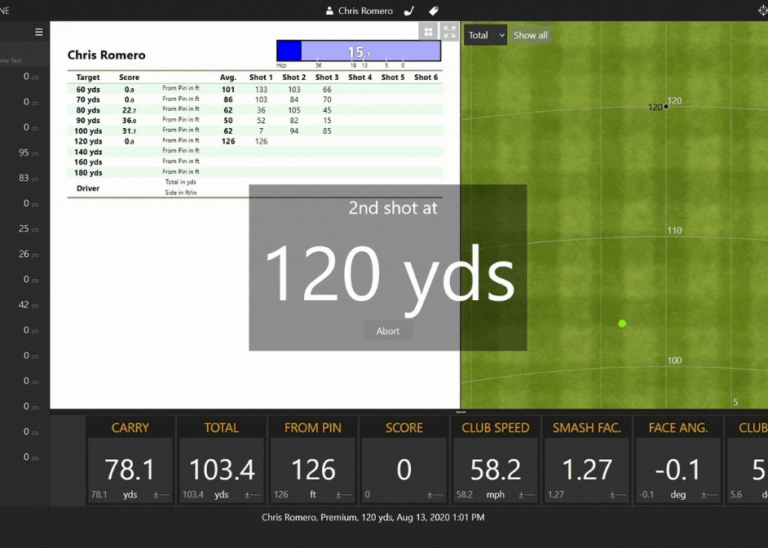Expand report to fullscreen with arrows icon
The width and height of the screenshot is (768, 548).
(449, 32)
